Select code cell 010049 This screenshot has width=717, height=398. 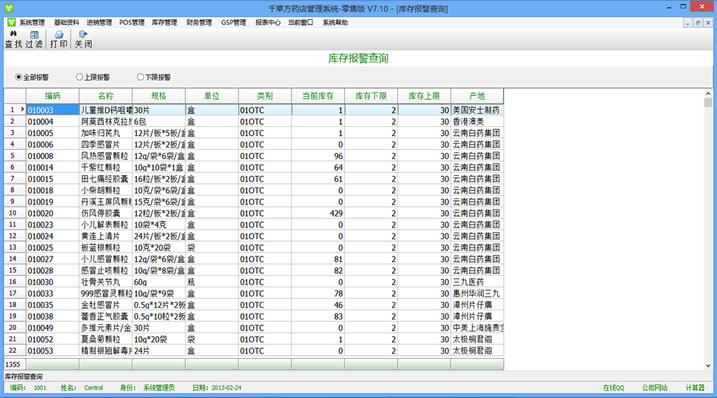tap(53, 328)
